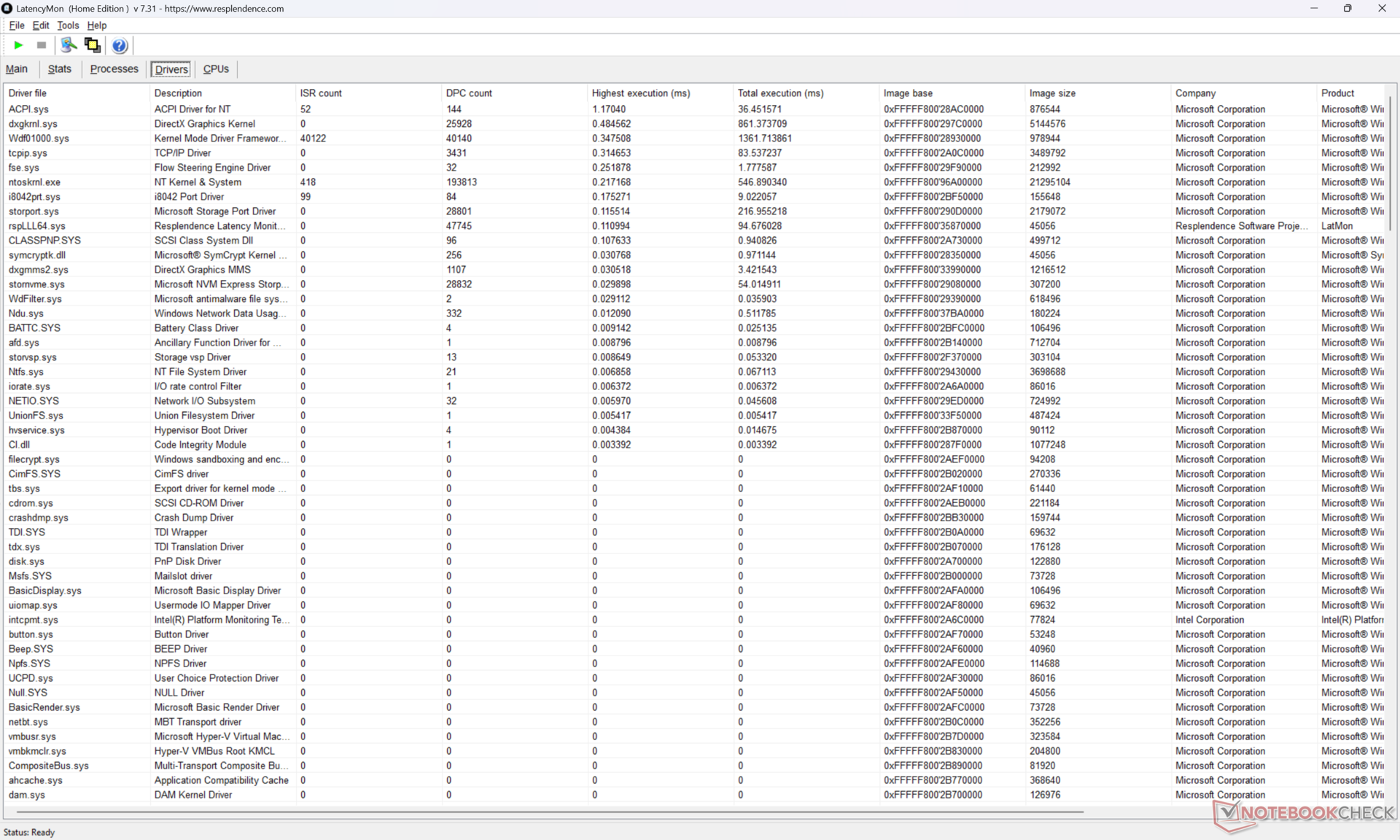
Task: Switch to the Stats tab
Action: point(60,69)
